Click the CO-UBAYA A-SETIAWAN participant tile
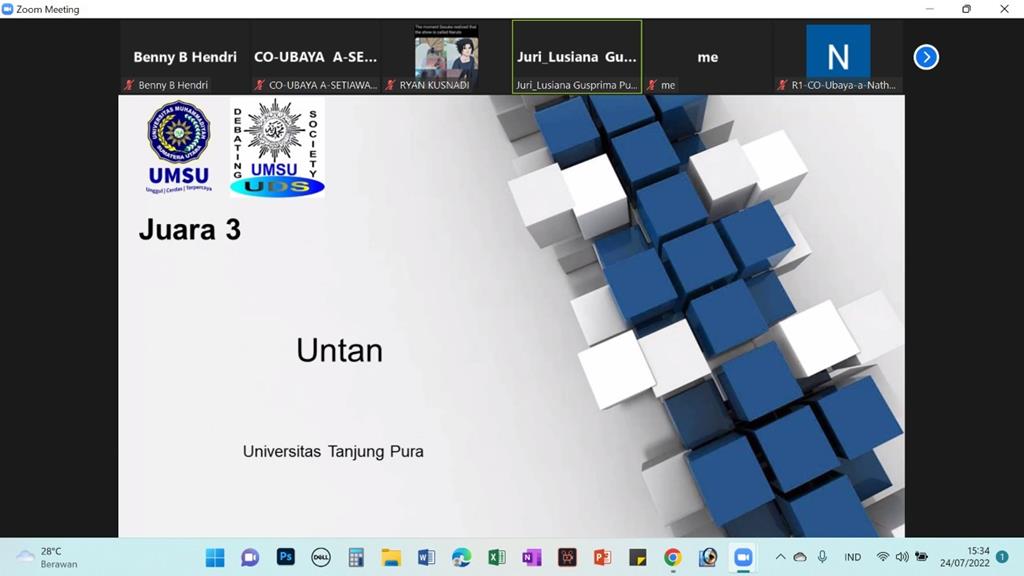Image resolution: width=1024 pixels, height=576 pixels. click(315, 57)
